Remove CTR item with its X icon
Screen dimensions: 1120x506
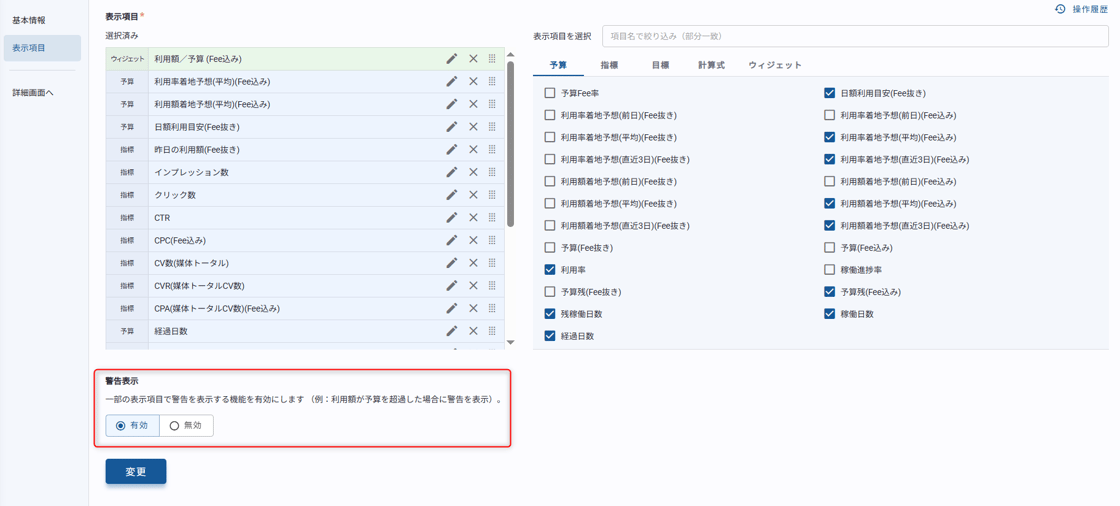473,217
